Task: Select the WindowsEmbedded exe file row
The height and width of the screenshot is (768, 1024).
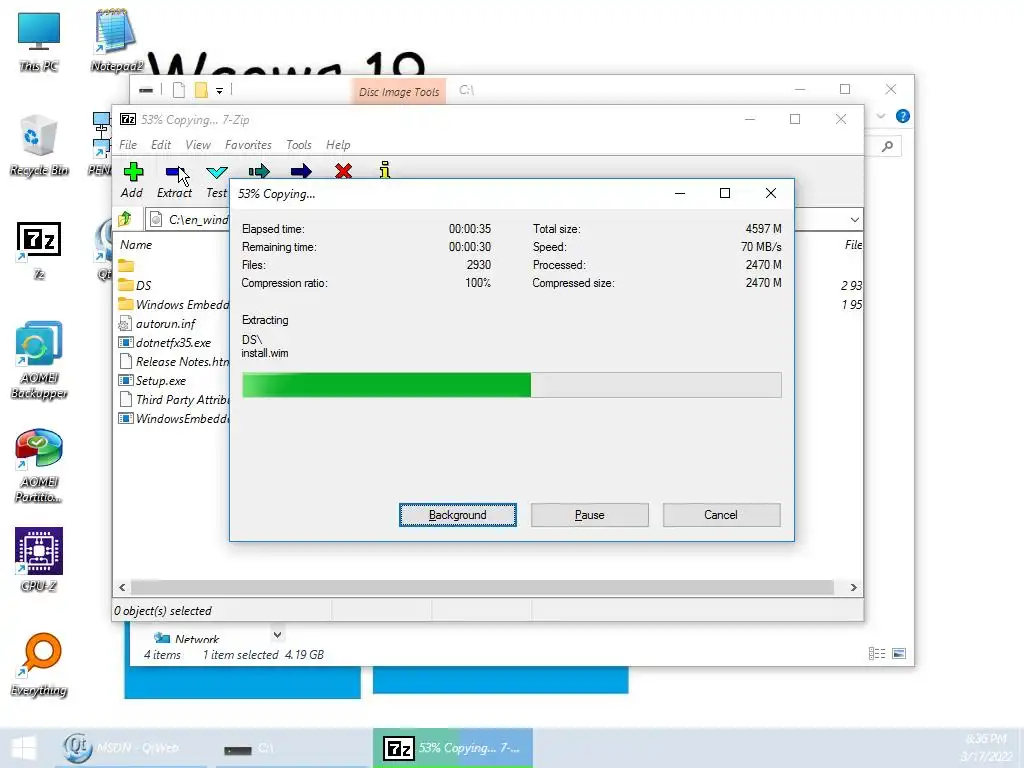Action: (173, 418)
